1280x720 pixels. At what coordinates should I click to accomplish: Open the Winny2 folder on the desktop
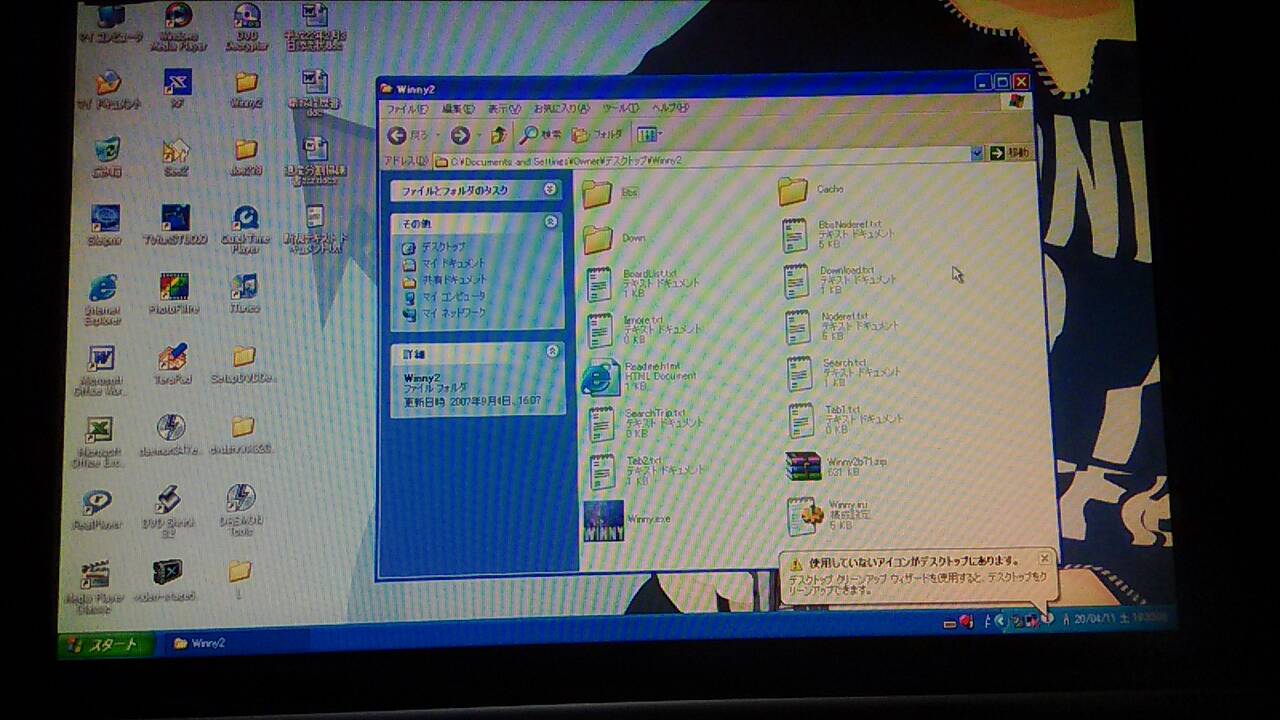pyautogui.click(x=246, y=89)
